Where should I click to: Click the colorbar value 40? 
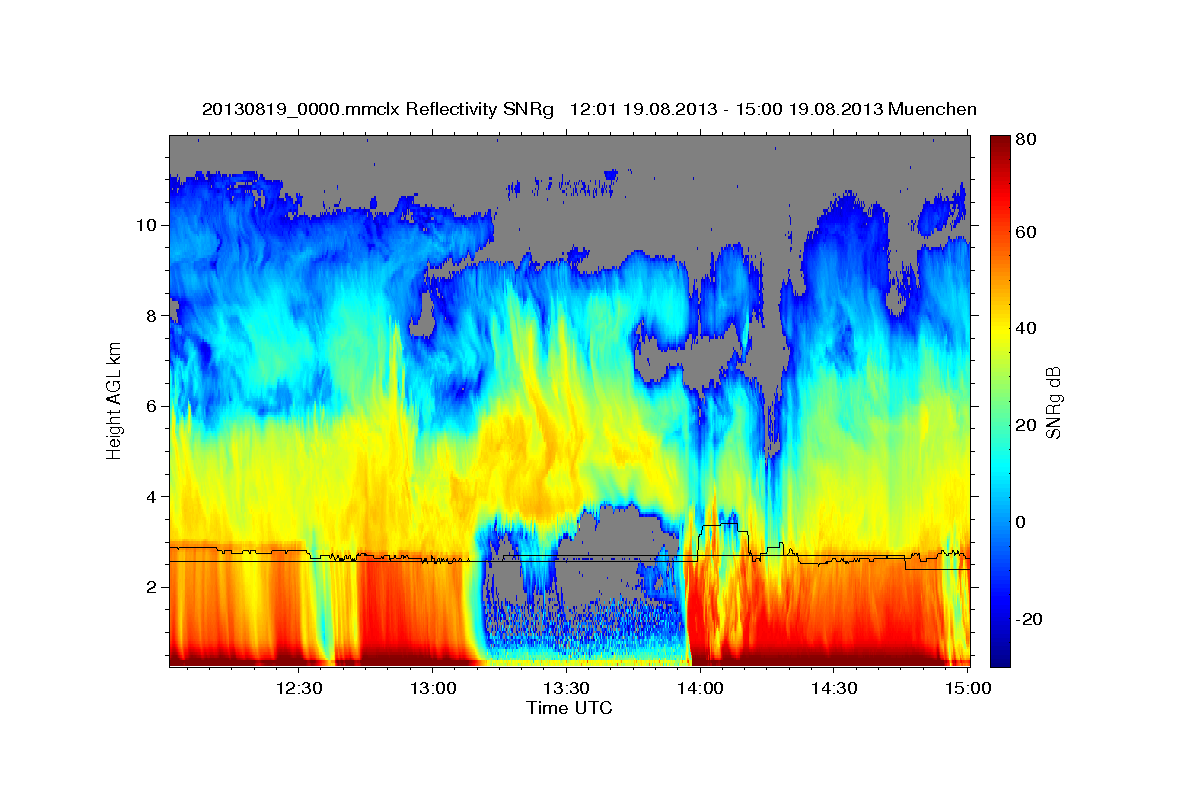coord(1028,328)
